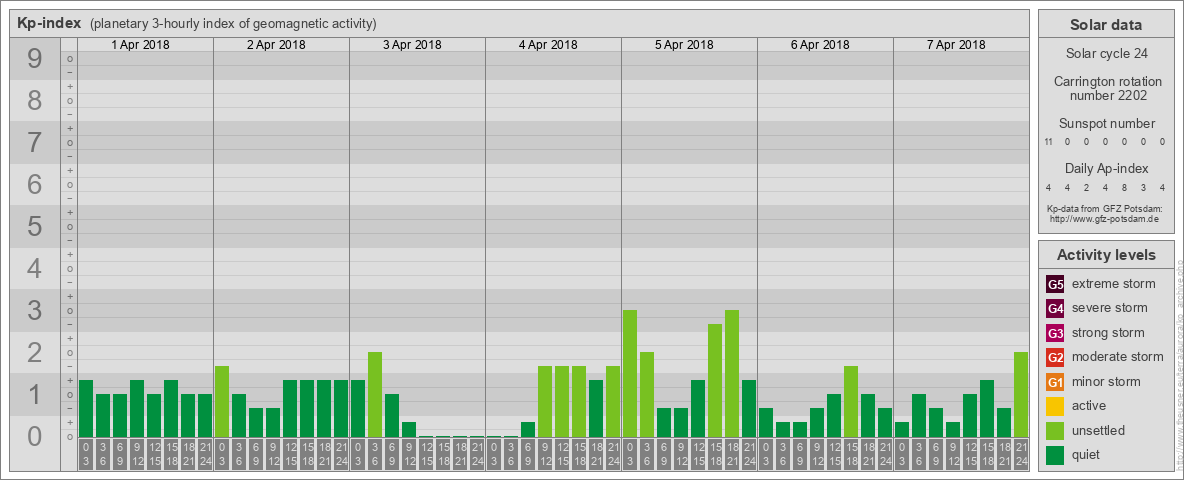Click the 'Activity levels' panel heading
This screenshot has width=1184, height=480.
(1106, 255)
